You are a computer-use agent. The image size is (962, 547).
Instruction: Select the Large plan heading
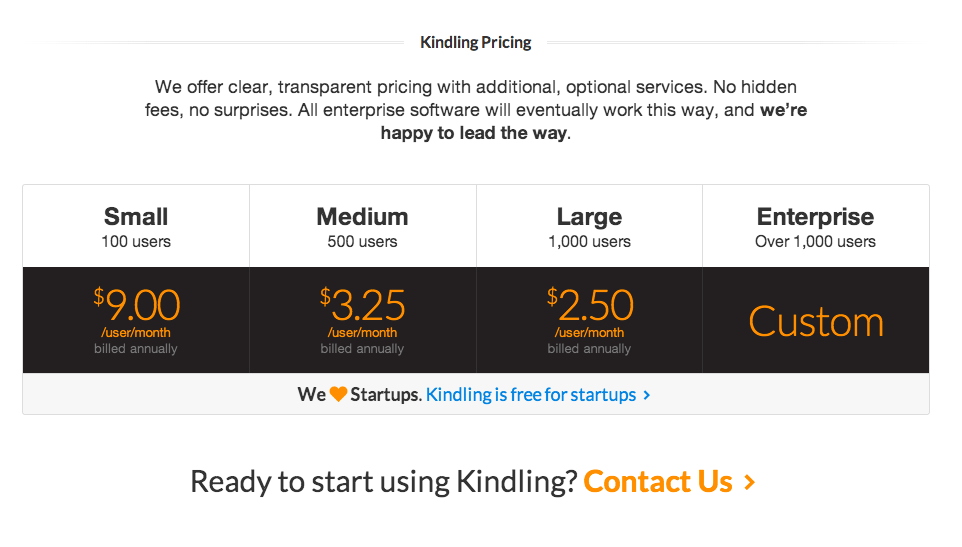[x=589, y=217]
